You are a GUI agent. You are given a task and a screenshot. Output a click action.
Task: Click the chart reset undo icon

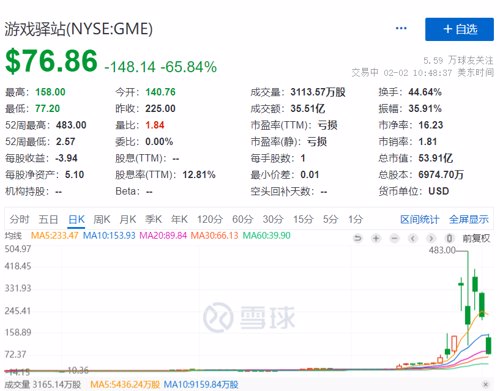(357, 238)
